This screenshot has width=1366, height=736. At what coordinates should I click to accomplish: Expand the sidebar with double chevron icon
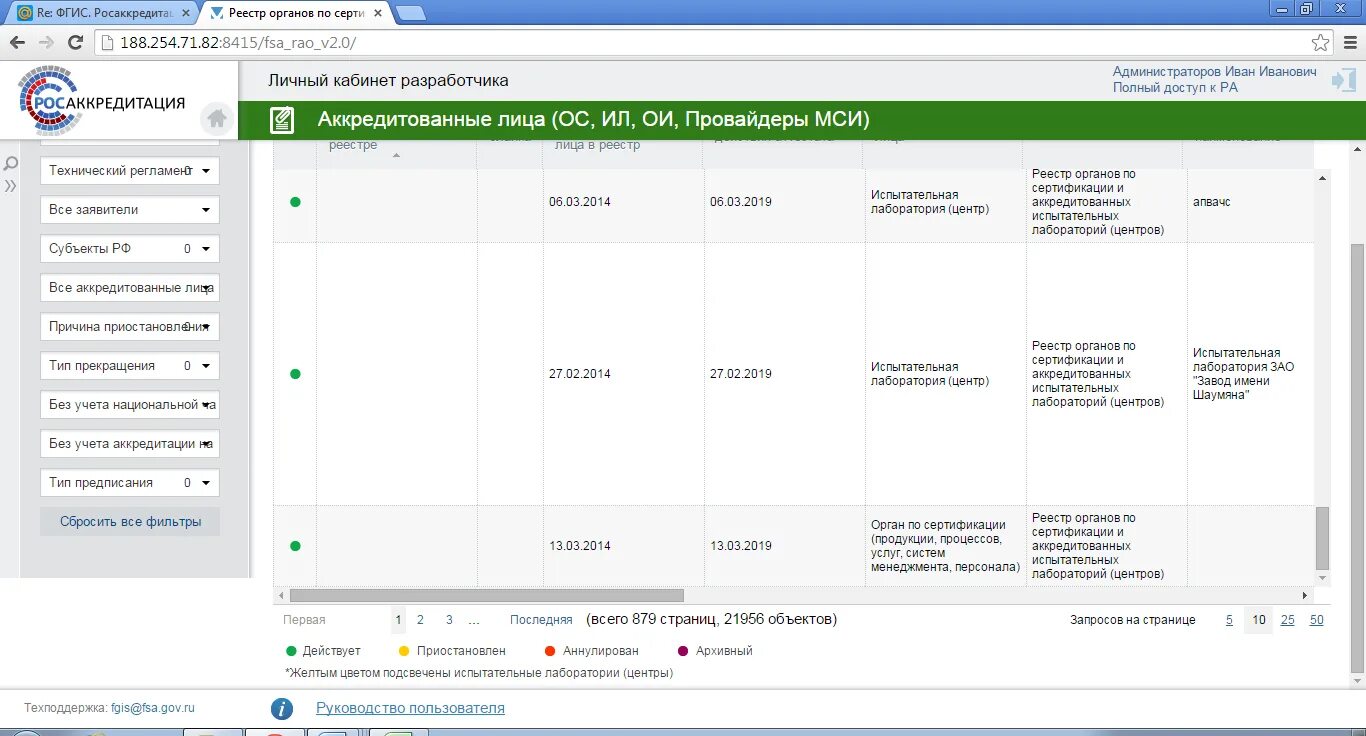11,186
